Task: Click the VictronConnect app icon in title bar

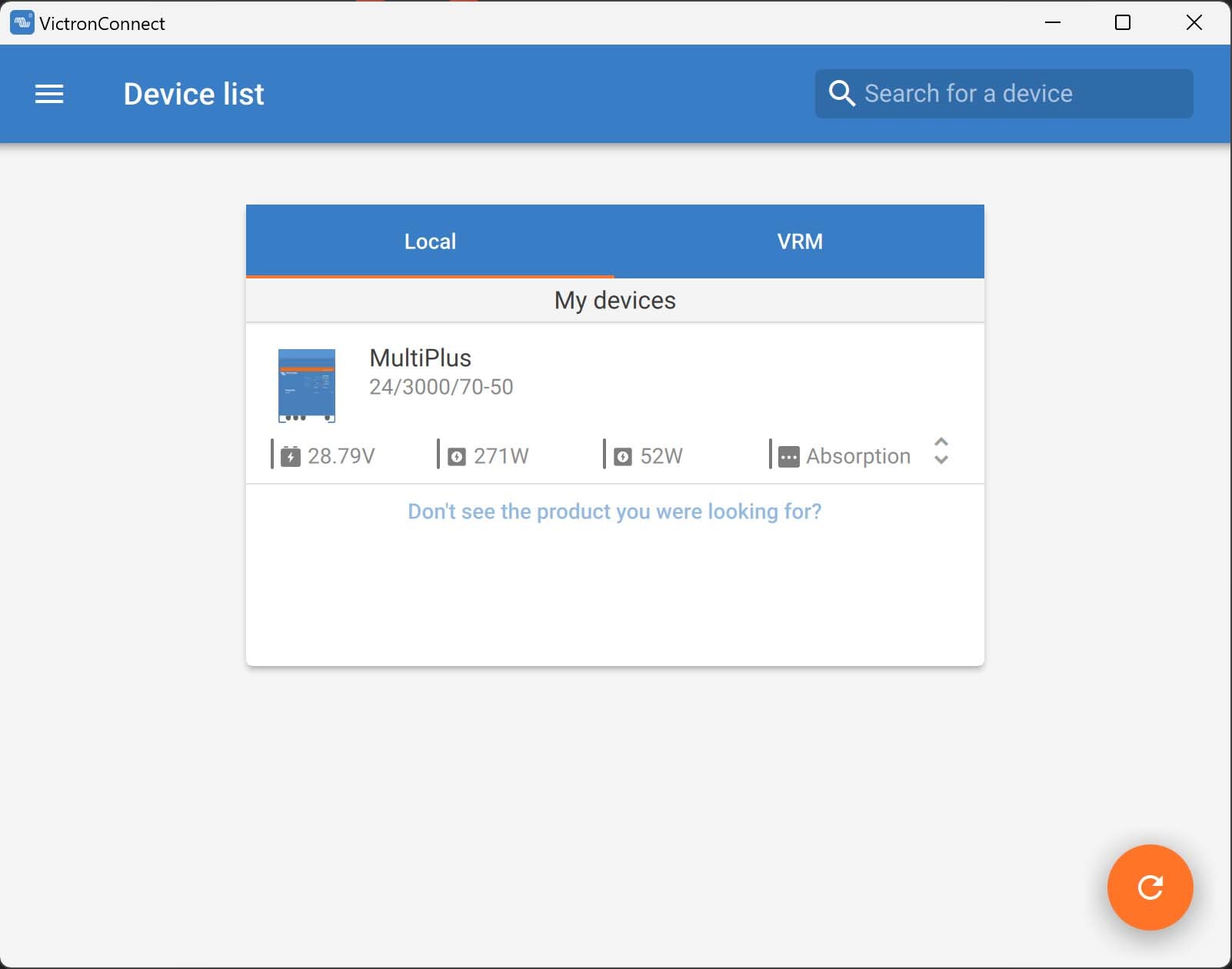Action: 22,23
